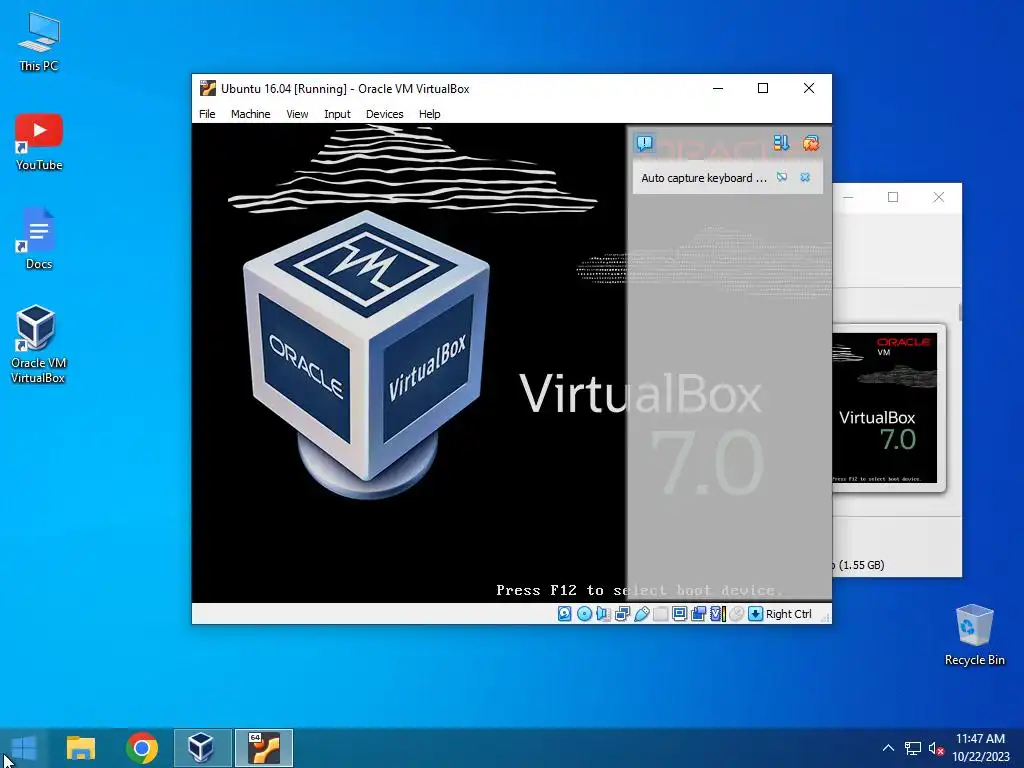Click the VM window title bar icon
Viewport: 1024px width, 768px height.
click(x=208, y=88)
